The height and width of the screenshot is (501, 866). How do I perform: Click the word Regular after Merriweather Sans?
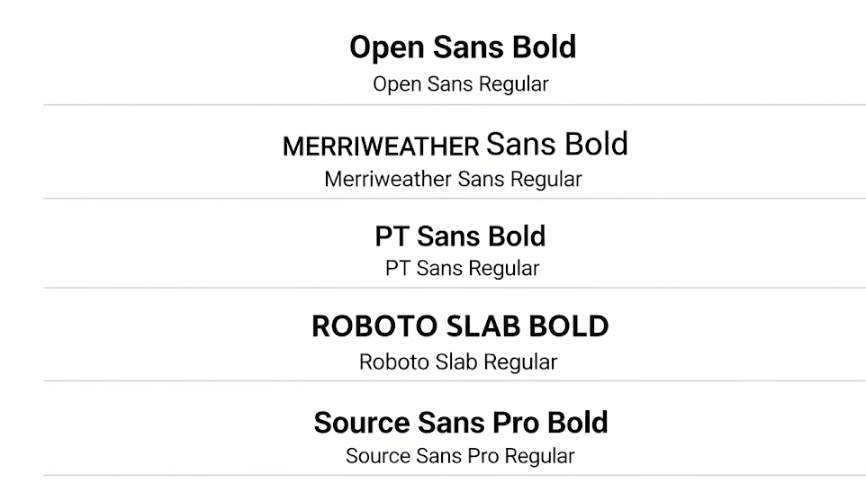click(546, 180)
